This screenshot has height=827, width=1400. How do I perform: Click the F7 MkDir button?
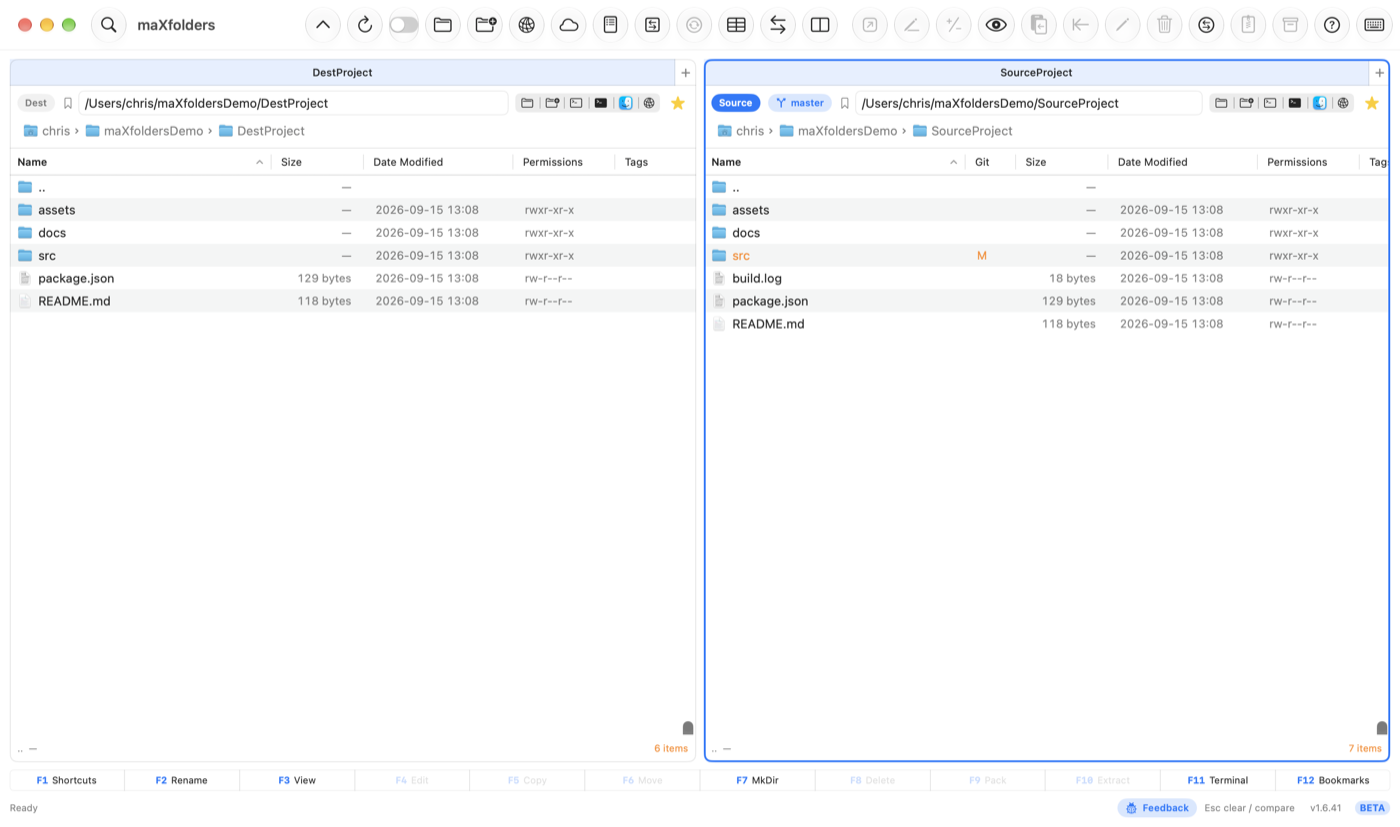coord(757,780)
